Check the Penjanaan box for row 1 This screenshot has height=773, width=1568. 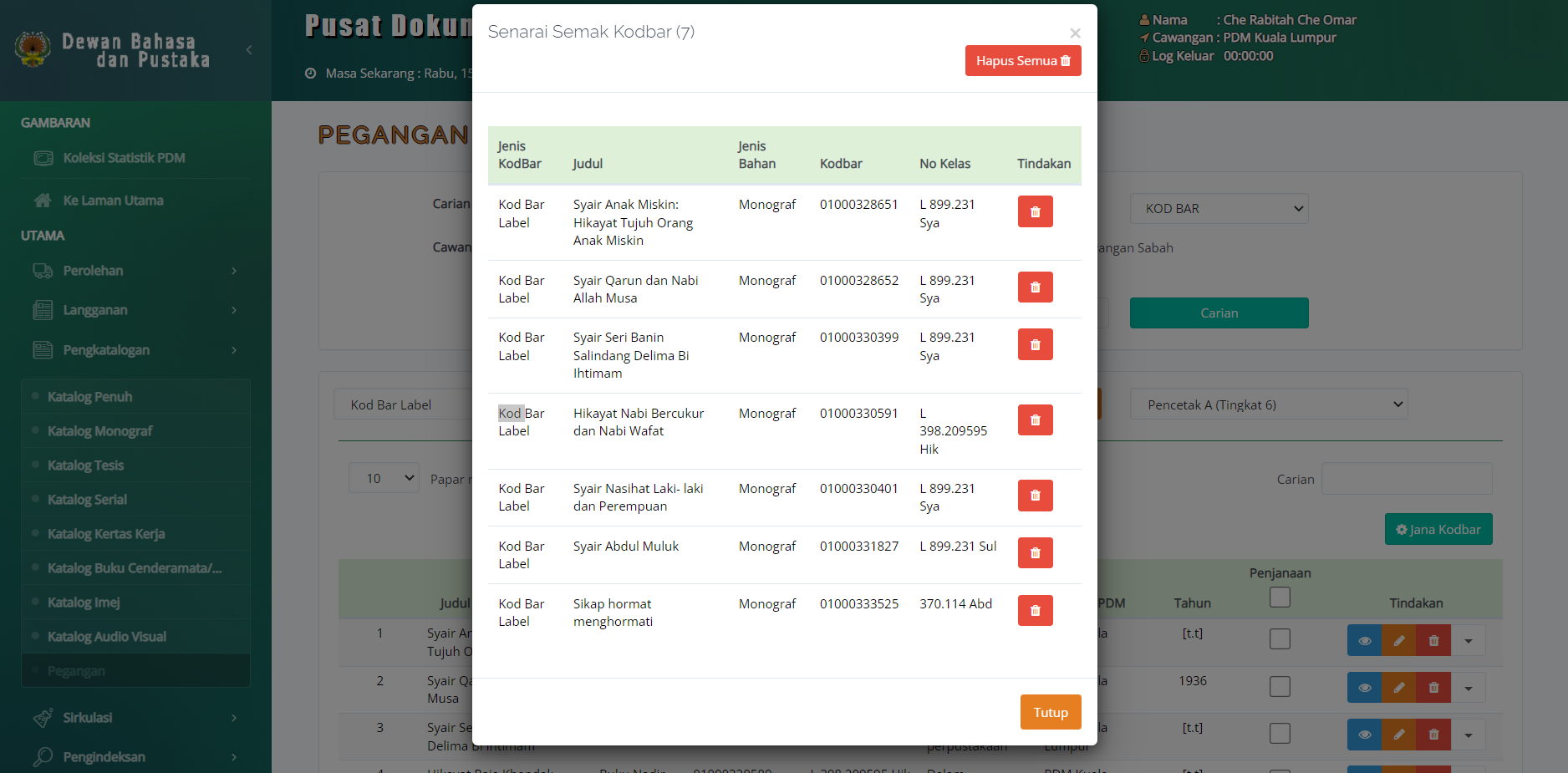pyautogui.click(x=1280, y=639)
